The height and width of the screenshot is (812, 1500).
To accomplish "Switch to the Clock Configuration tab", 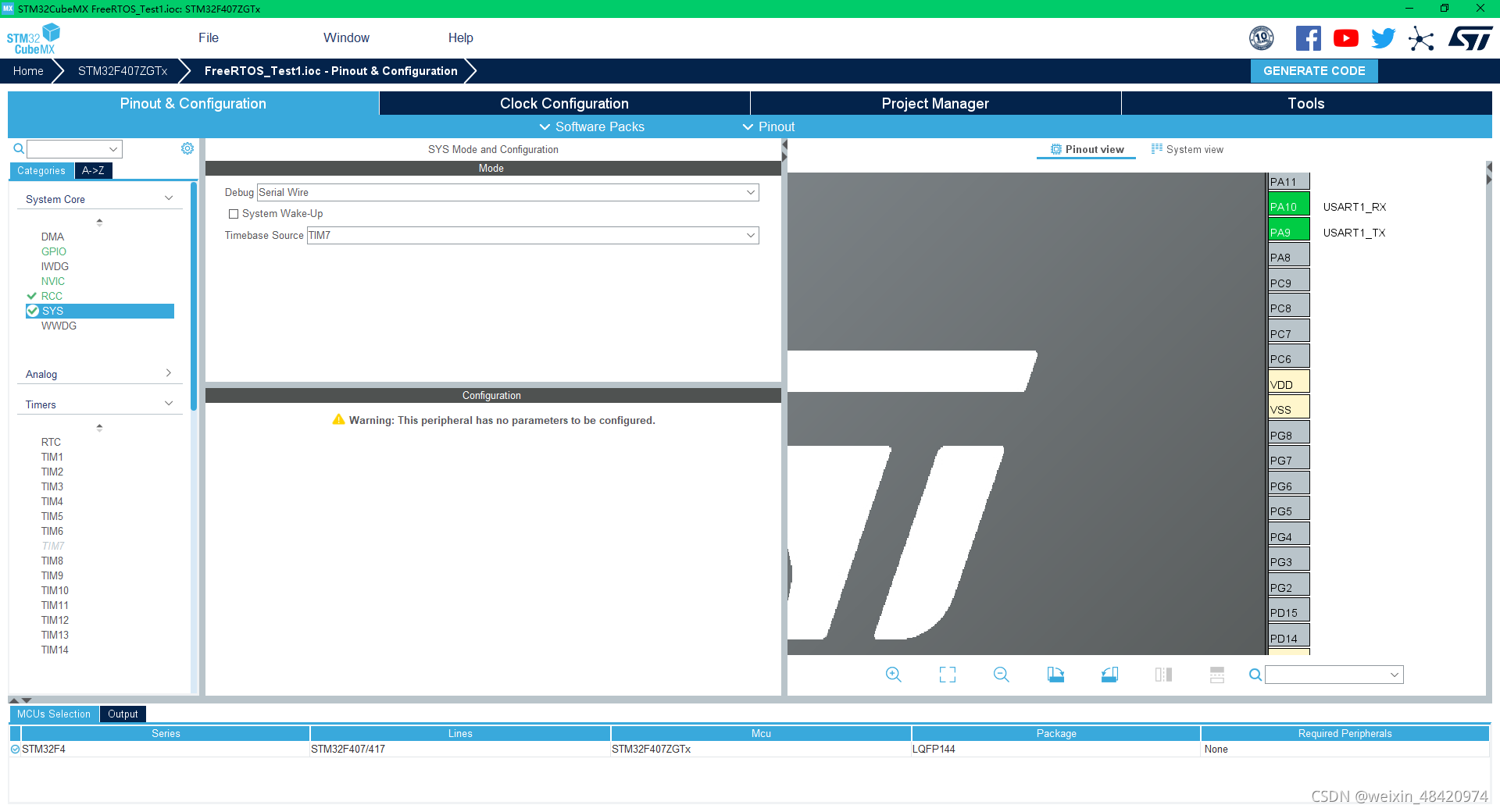I will (564, 103).
